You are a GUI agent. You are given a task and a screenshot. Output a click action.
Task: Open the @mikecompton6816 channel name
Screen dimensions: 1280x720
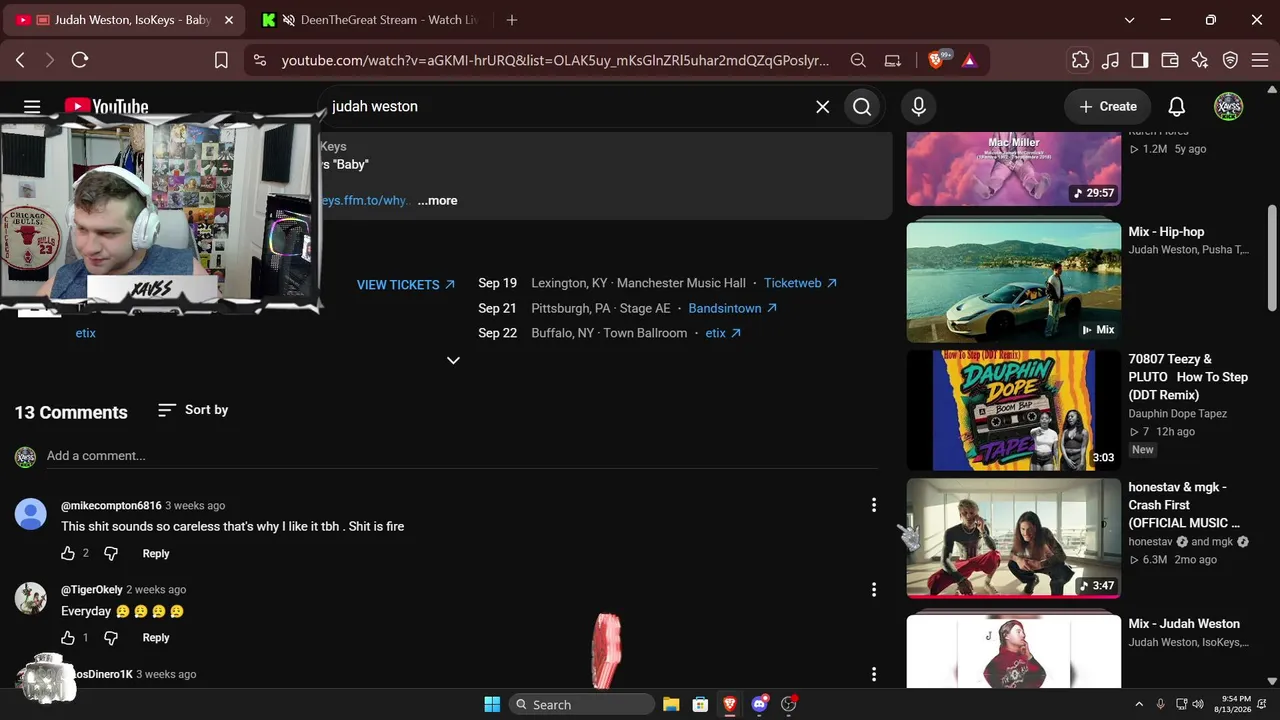click(111, 505)
